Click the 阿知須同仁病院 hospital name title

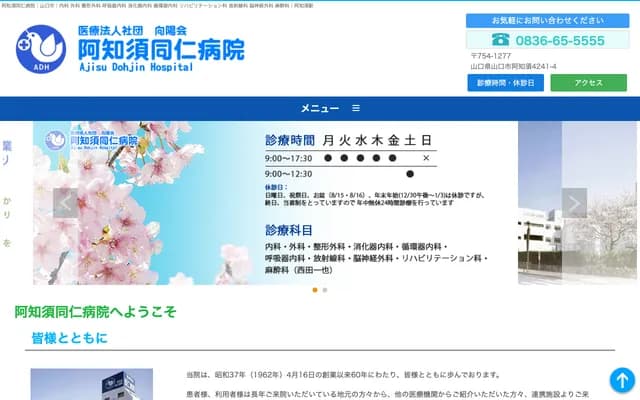click(161, 49)
